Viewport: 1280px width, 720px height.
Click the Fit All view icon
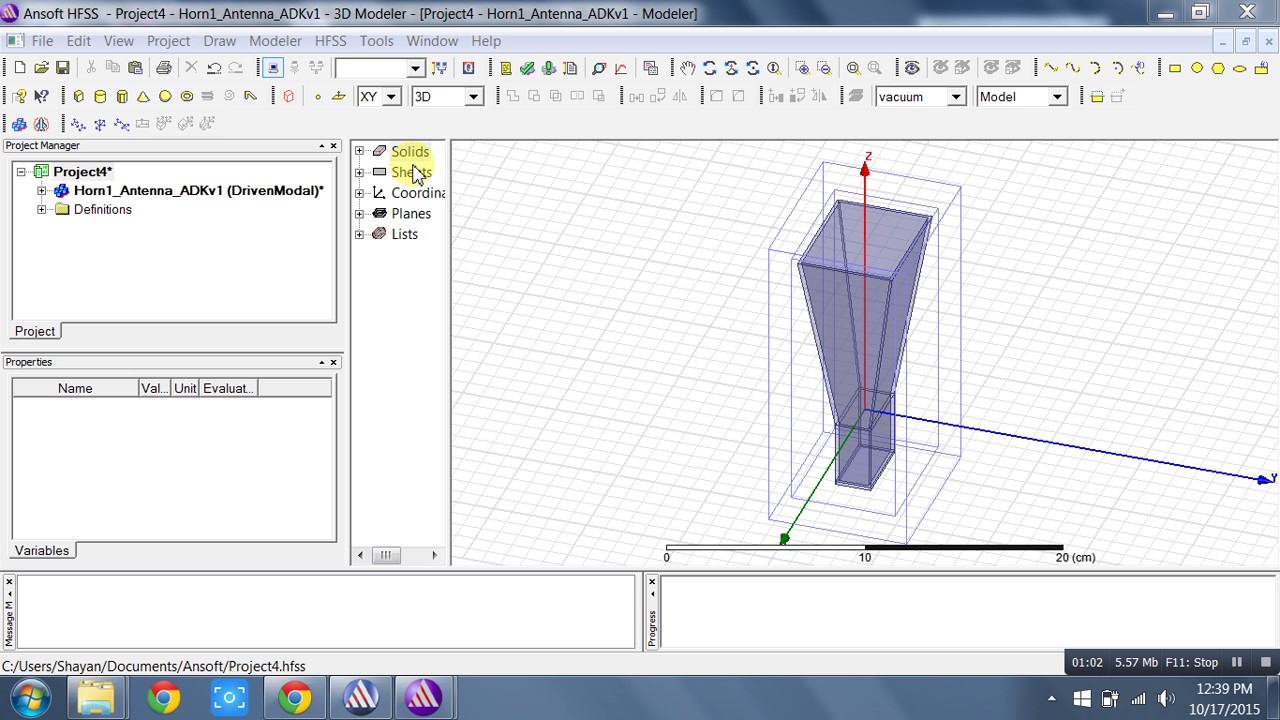click(x=853, y=68)
